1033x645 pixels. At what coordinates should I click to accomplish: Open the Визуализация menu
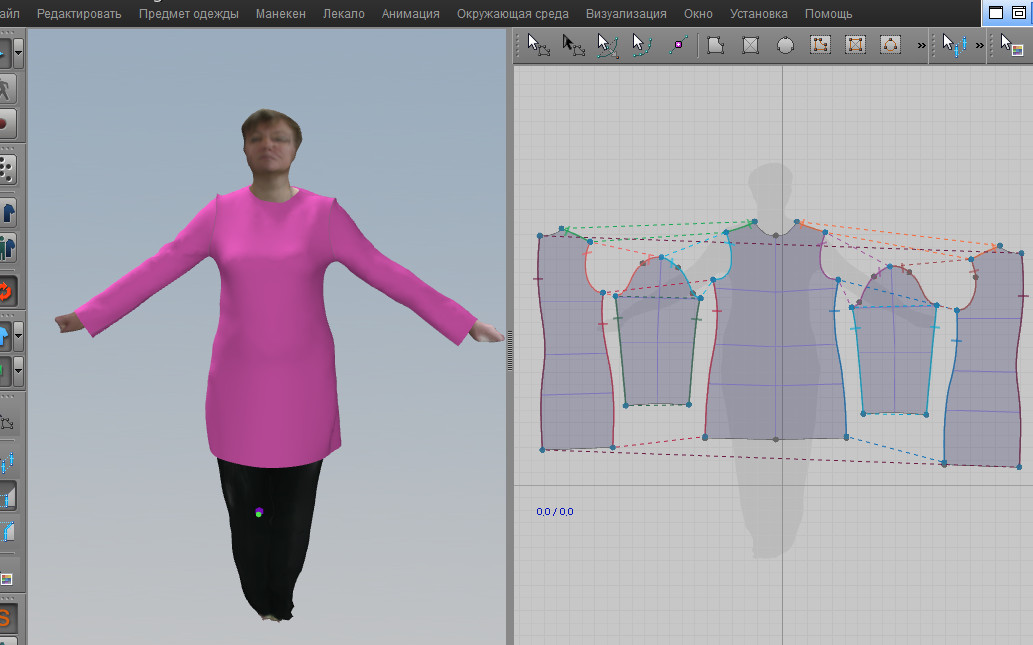coord(626,13)
